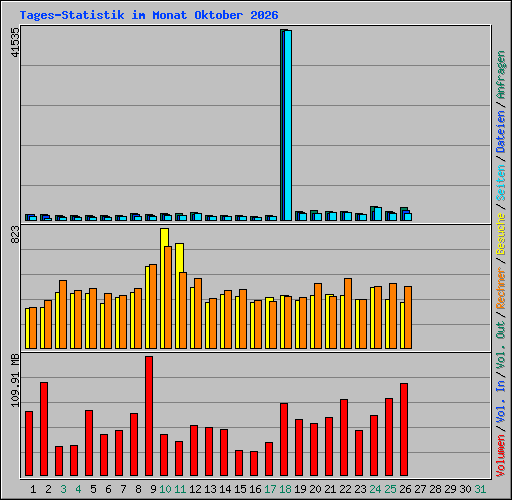Click green day label 17
The width and height of the screenshot is (512, 500).
tap(270, 489)
